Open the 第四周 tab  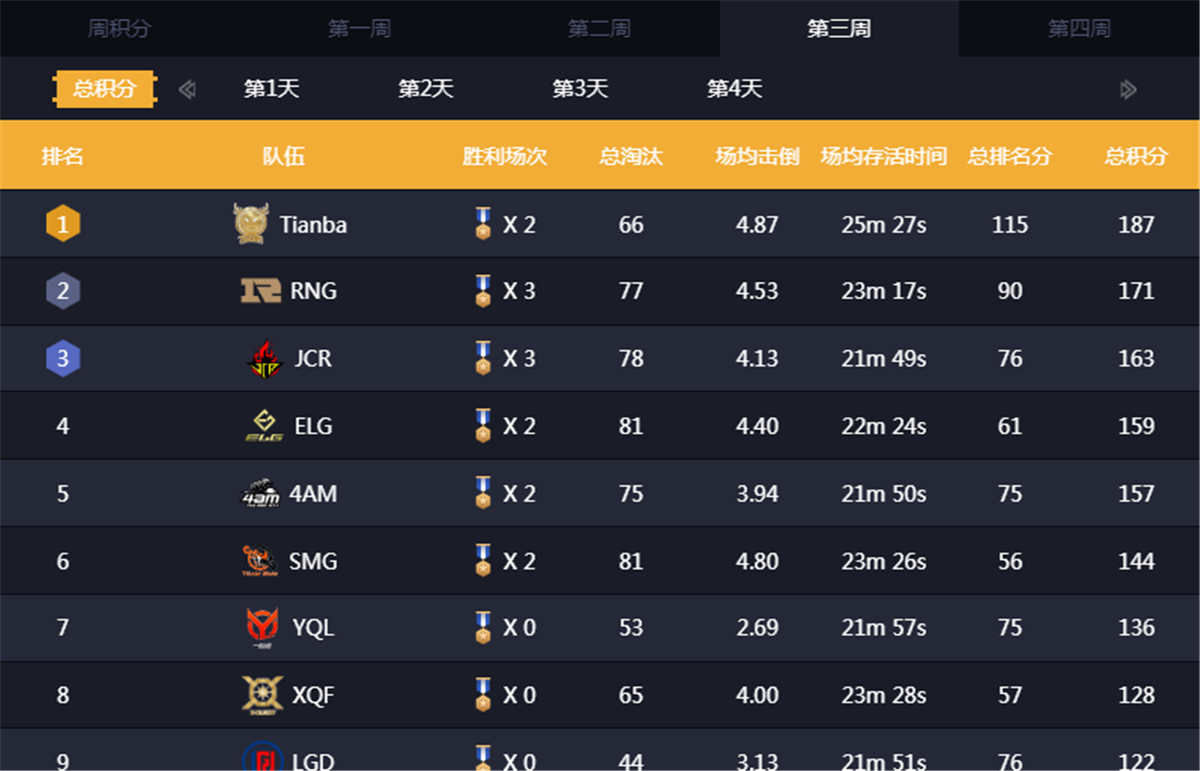1079,28
